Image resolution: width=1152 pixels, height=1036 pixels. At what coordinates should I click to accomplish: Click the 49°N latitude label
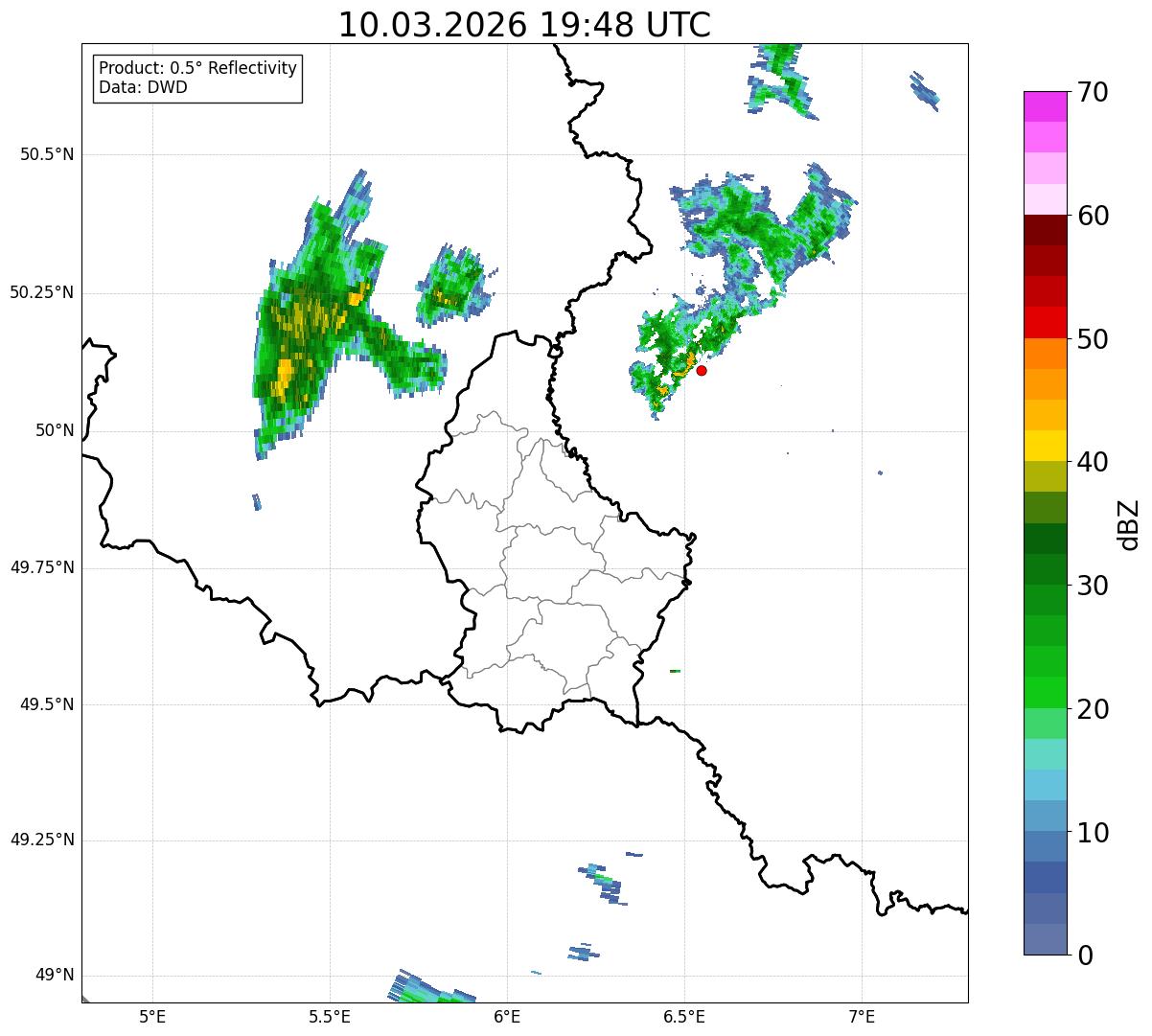pyautogui.click(x=55, y=975)
